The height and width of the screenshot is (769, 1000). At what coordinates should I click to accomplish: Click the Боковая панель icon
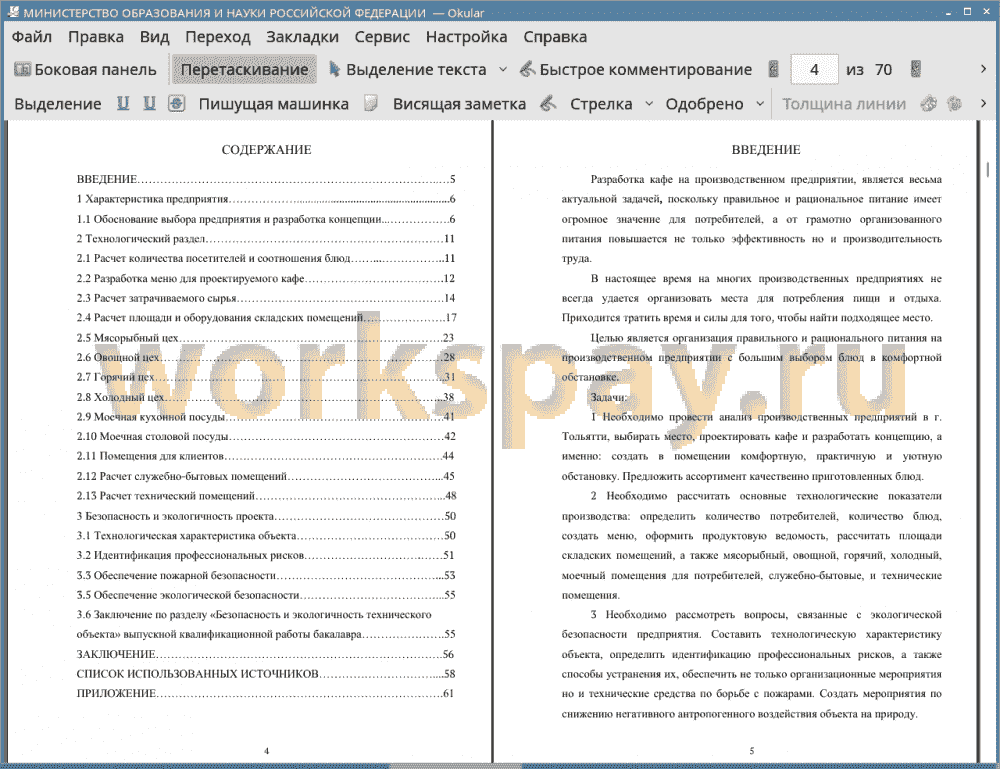tap(22, 69)
